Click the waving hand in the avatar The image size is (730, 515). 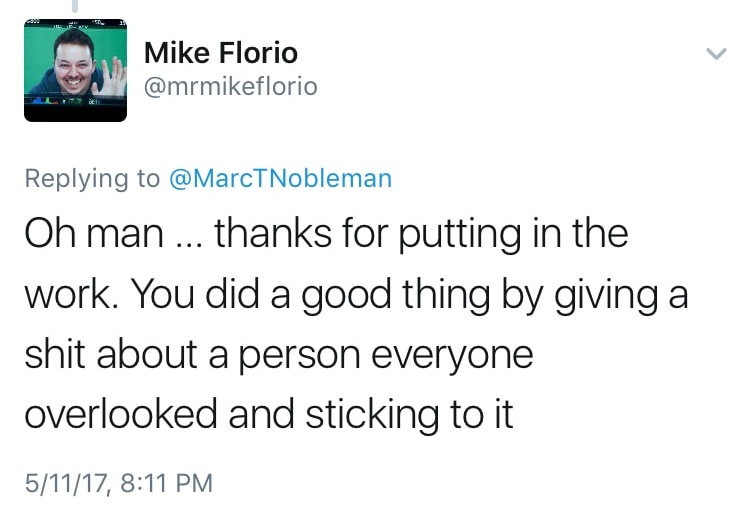click(x=112, y=72)
